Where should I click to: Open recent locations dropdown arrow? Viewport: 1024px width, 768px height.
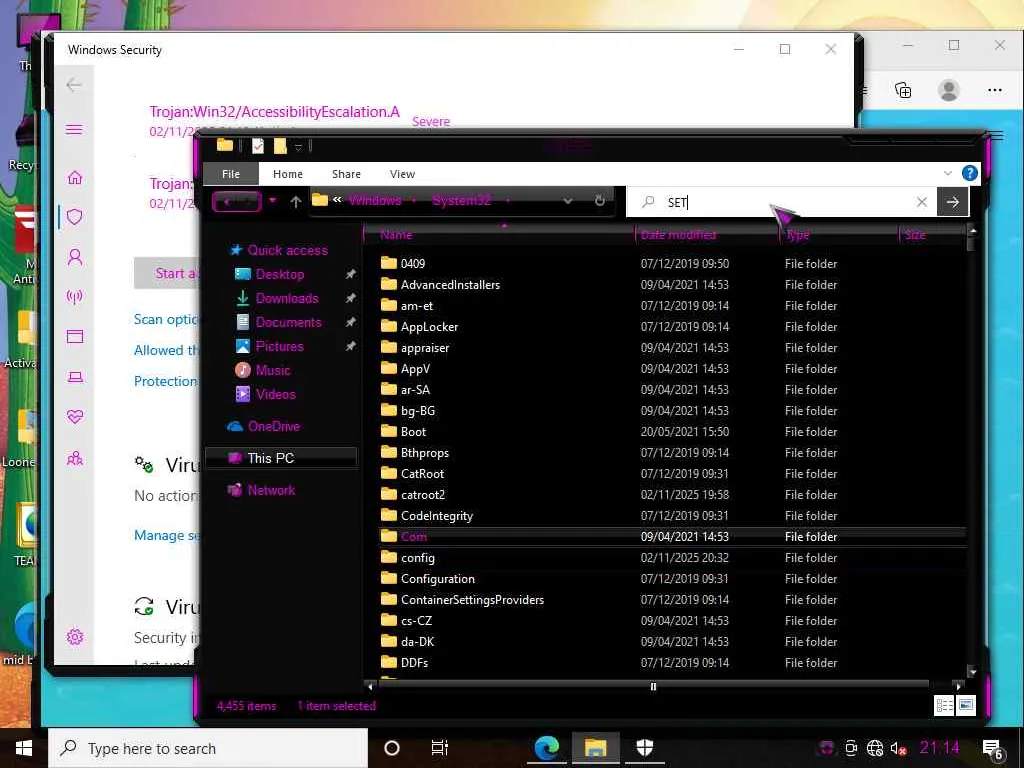click(x=273, y=200)
